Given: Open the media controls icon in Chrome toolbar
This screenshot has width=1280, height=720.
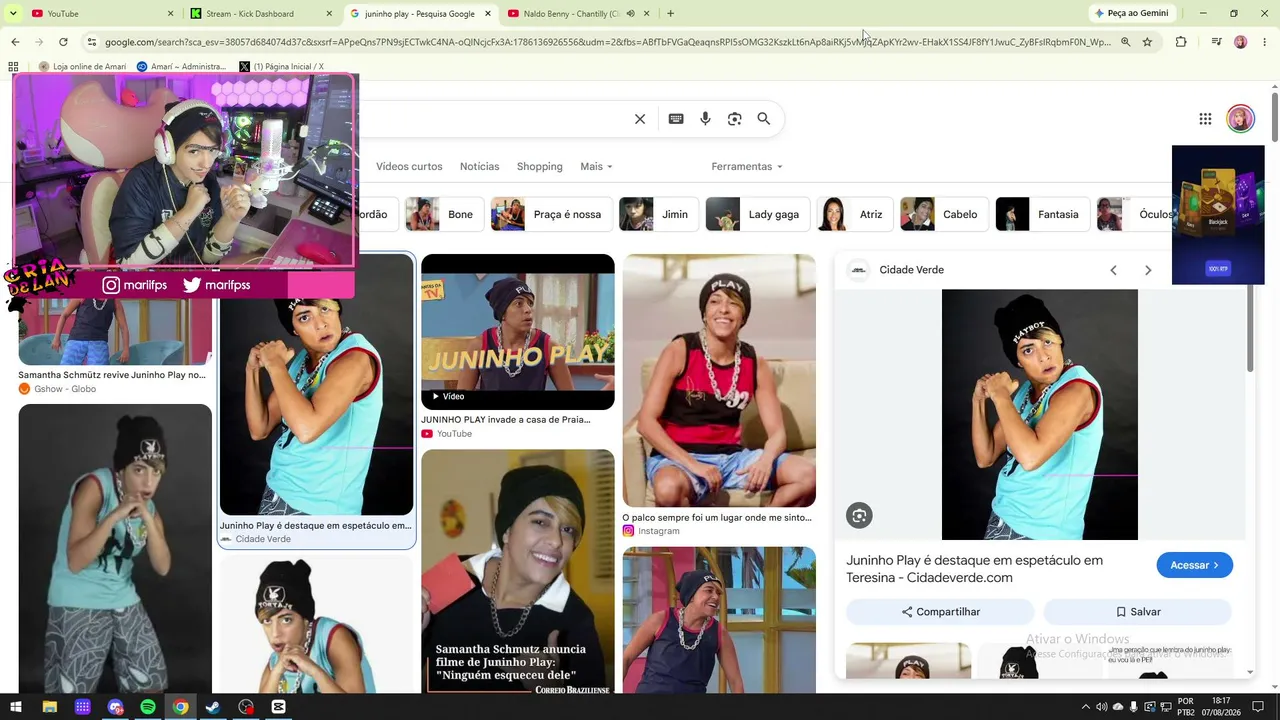Looking at the screenshot, I should (1216, 42).
